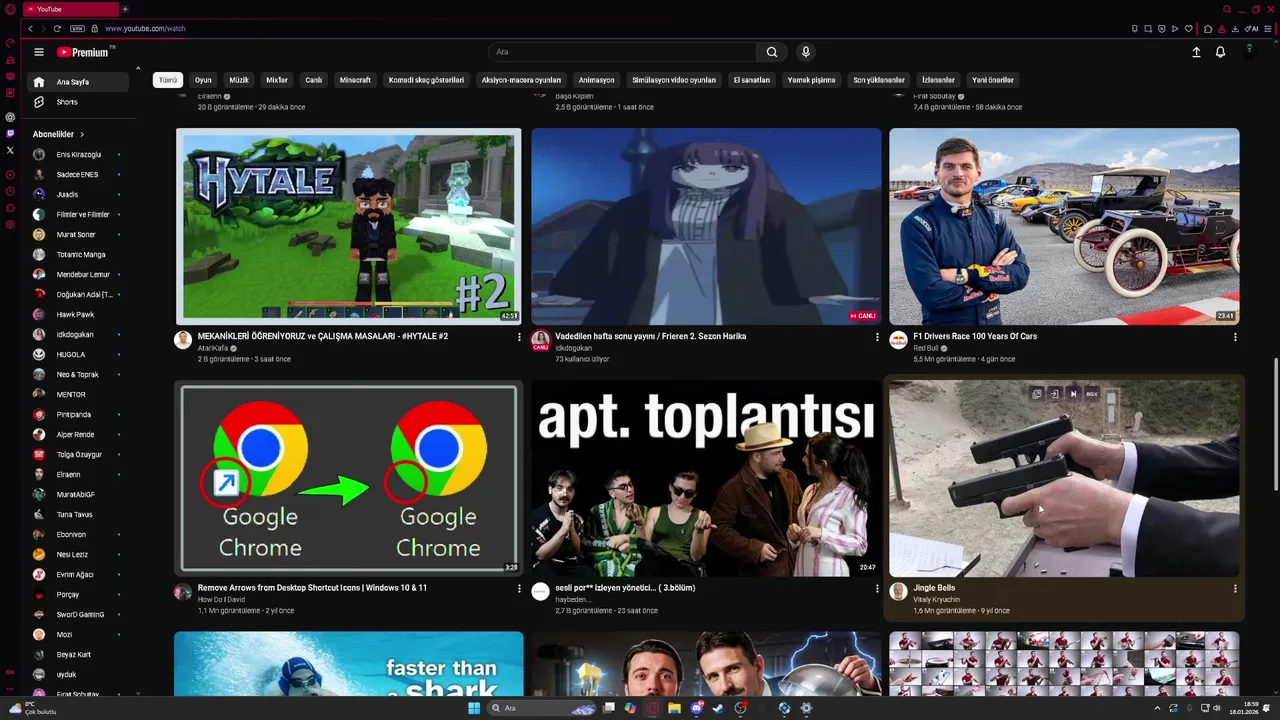Open the Jingle Bells video title

pyautogui.click(x=934, y=588)
